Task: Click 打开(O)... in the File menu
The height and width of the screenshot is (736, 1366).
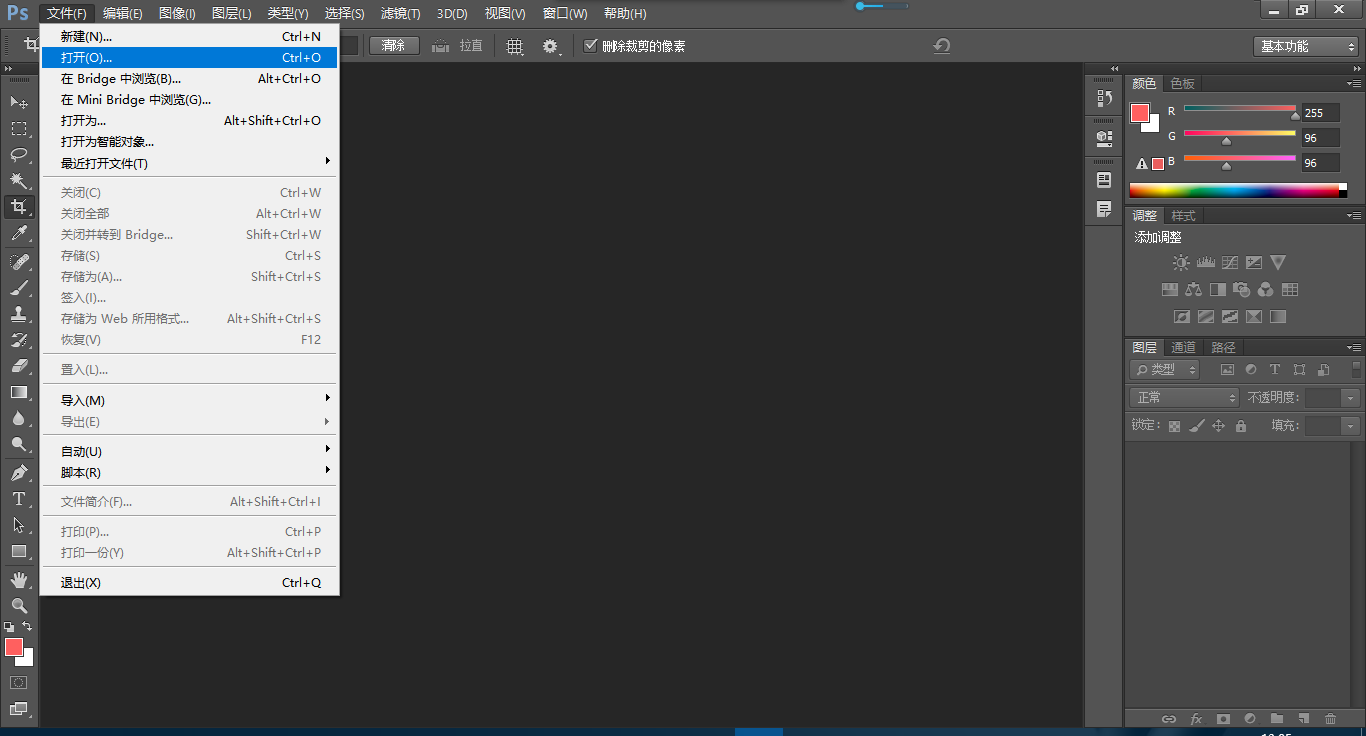Action: coord(190,57)
